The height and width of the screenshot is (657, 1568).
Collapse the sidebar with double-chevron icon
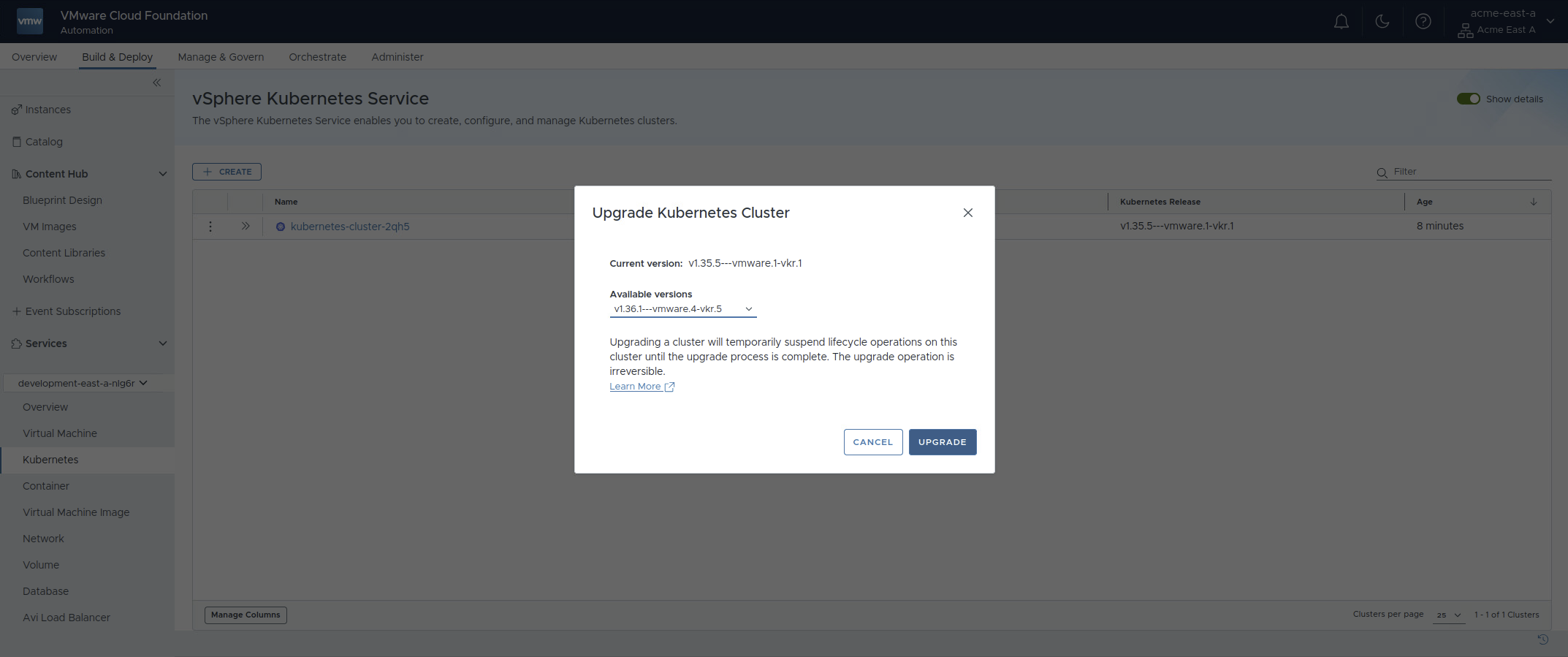click(157, 83)
